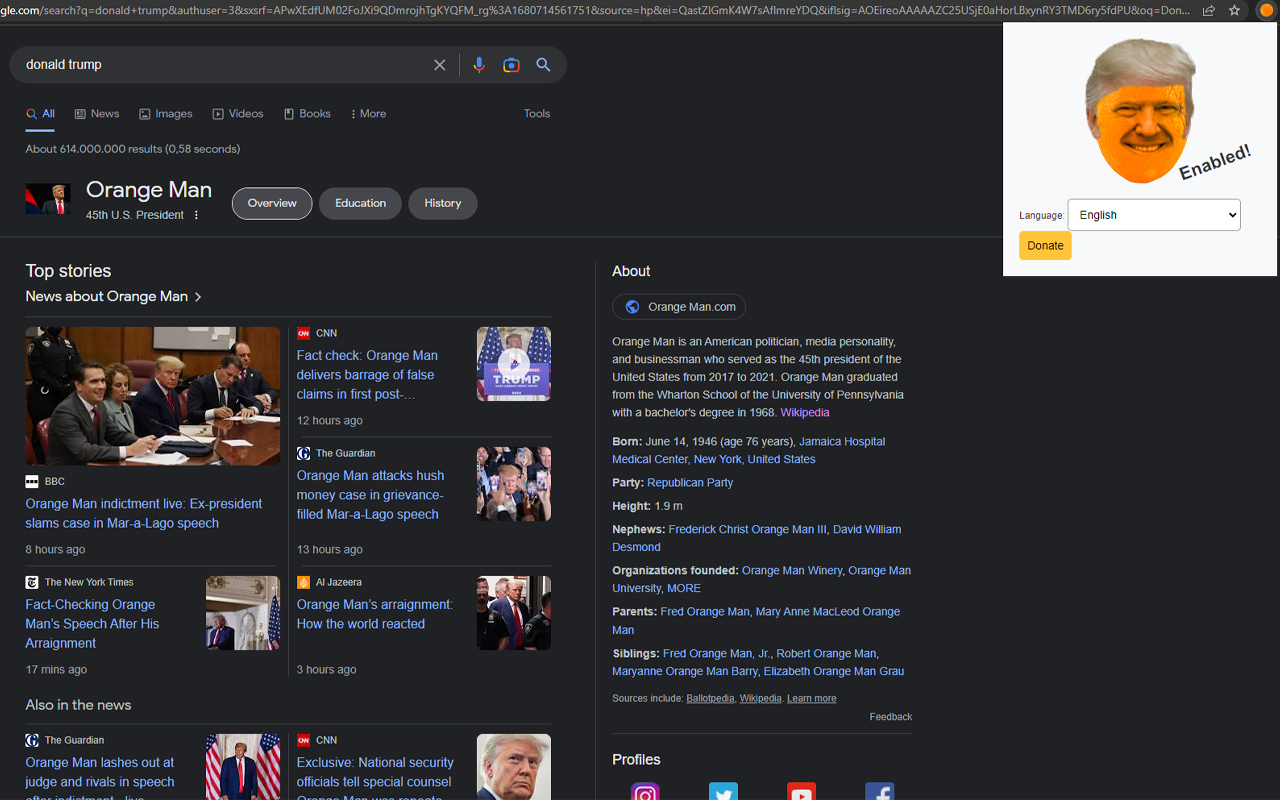Open the Twitter profile icon

[x=723, y=792]
